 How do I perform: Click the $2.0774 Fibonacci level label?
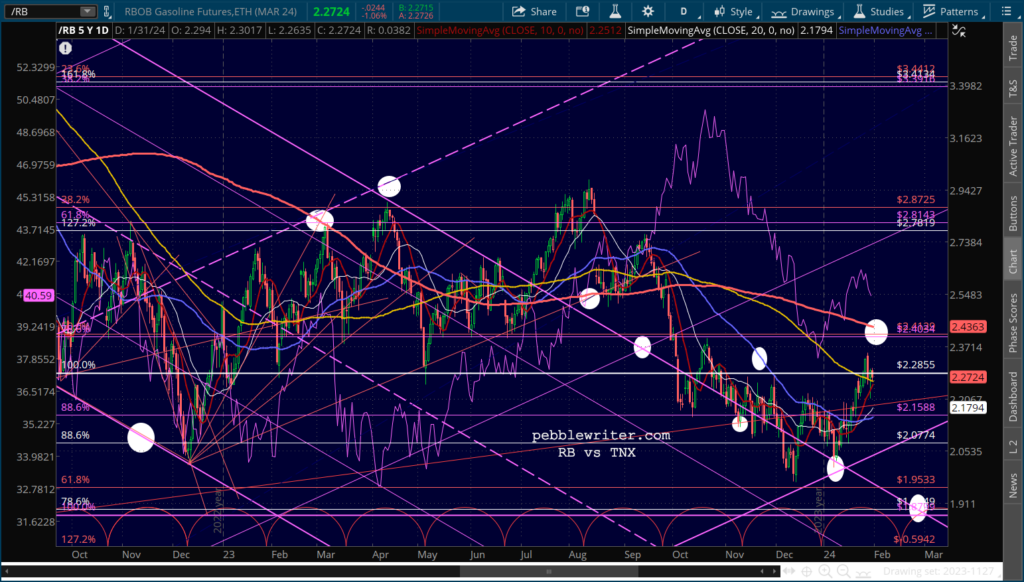coord(916,435)
